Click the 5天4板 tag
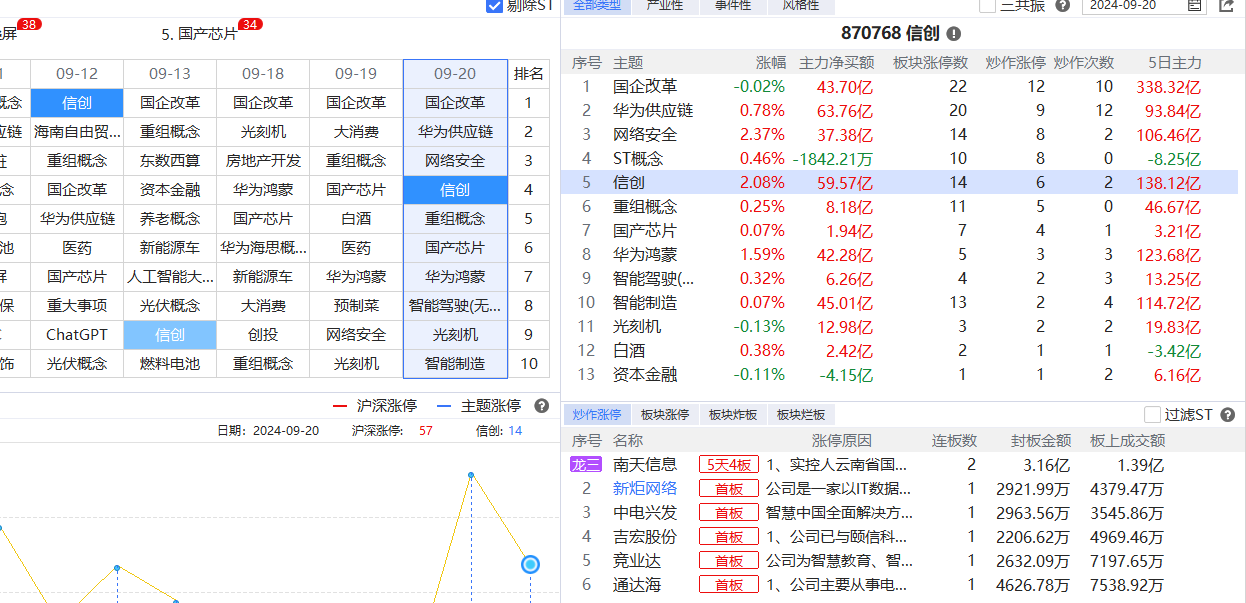The width and height of the screenshot is (1246, 603). coord(729,464)
